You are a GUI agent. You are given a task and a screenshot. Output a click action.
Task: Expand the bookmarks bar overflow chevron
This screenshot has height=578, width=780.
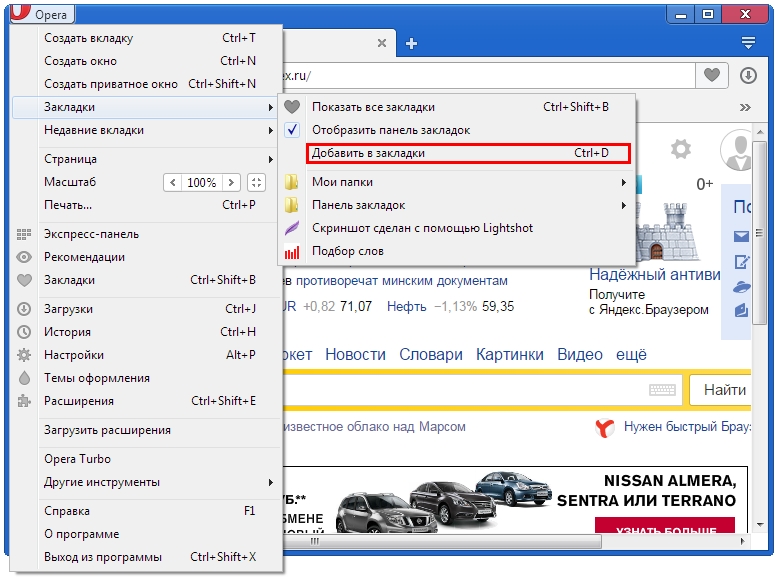point(745,107)
